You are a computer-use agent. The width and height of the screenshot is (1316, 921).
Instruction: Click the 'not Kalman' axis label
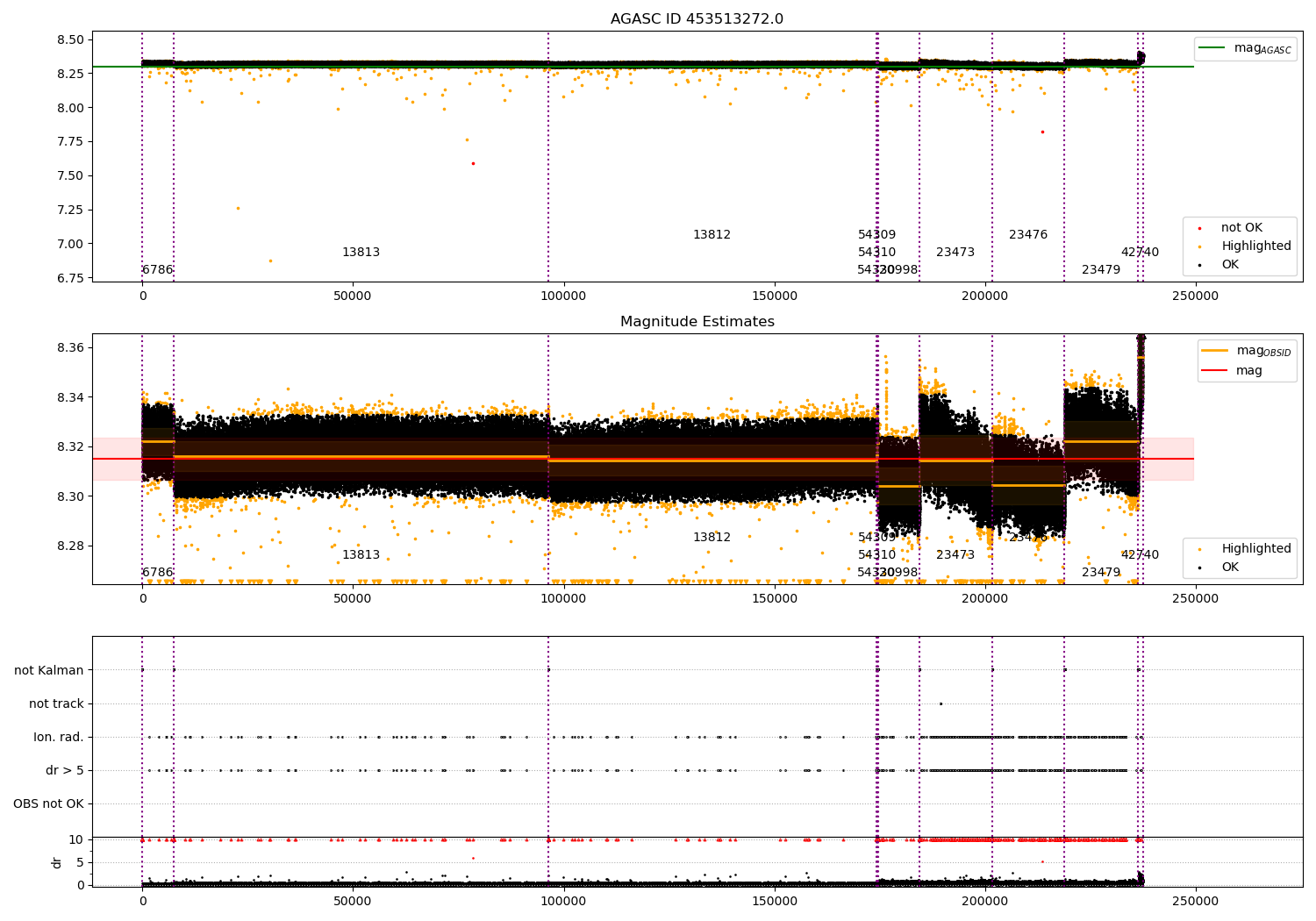(x=49, y=671)
